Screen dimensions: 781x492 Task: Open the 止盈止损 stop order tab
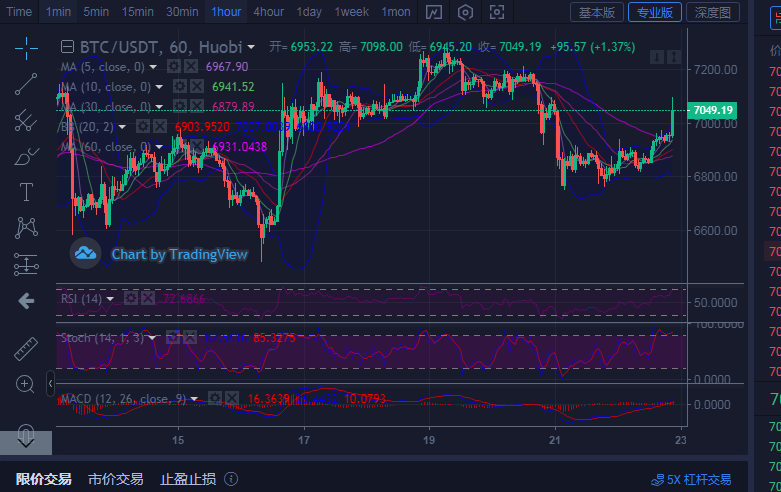coord(188,479)
